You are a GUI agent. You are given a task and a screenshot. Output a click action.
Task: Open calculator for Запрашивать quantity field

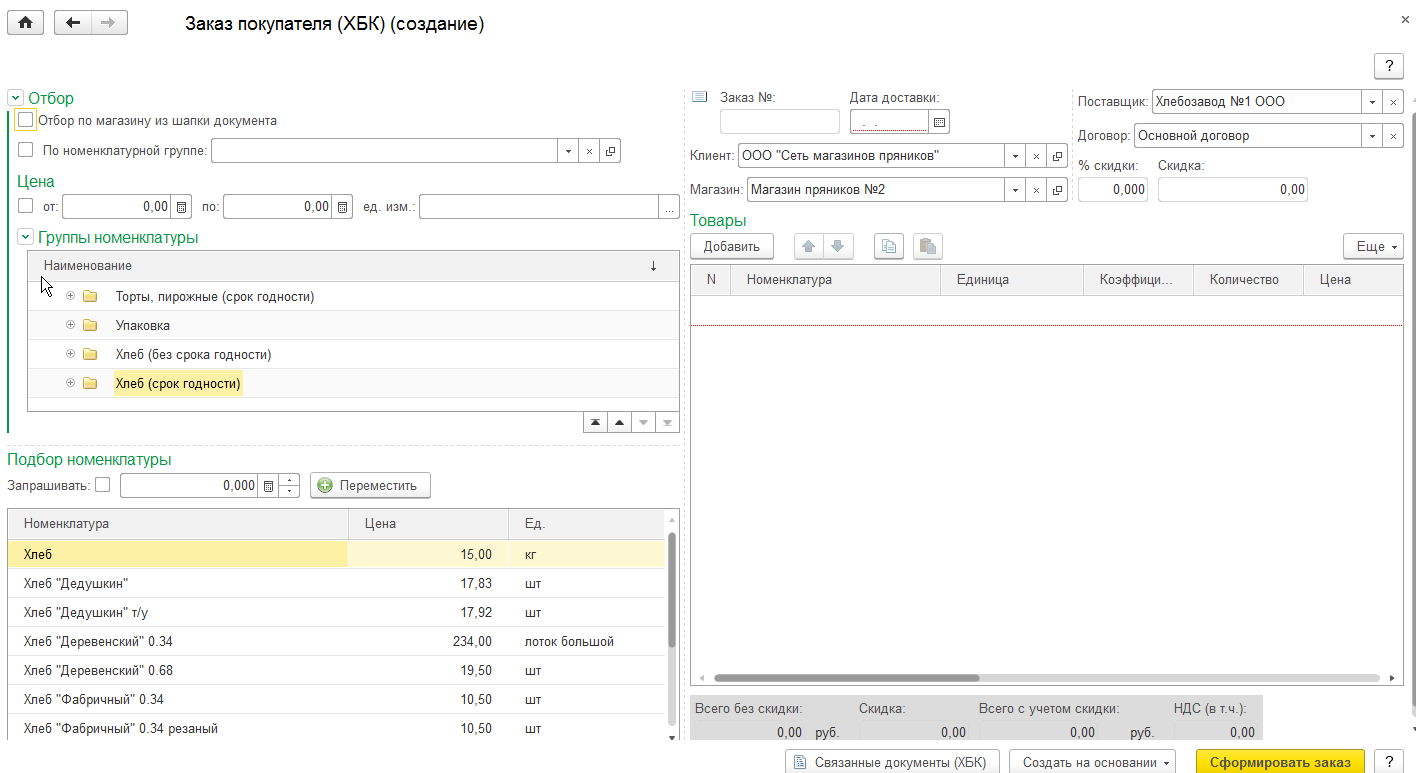(267, 486)
